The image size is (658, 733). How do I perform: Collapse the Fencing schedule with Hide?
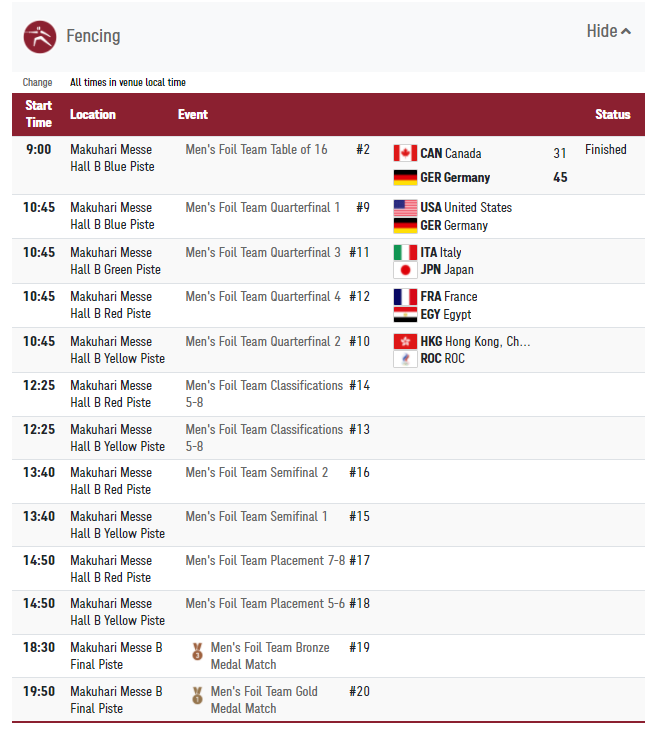[x=608, y=32]
